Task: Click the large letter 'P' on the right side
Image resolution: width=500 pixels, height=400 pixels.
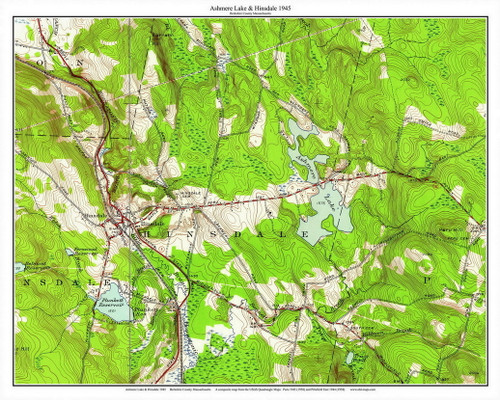Action: (x=426, y=281)
